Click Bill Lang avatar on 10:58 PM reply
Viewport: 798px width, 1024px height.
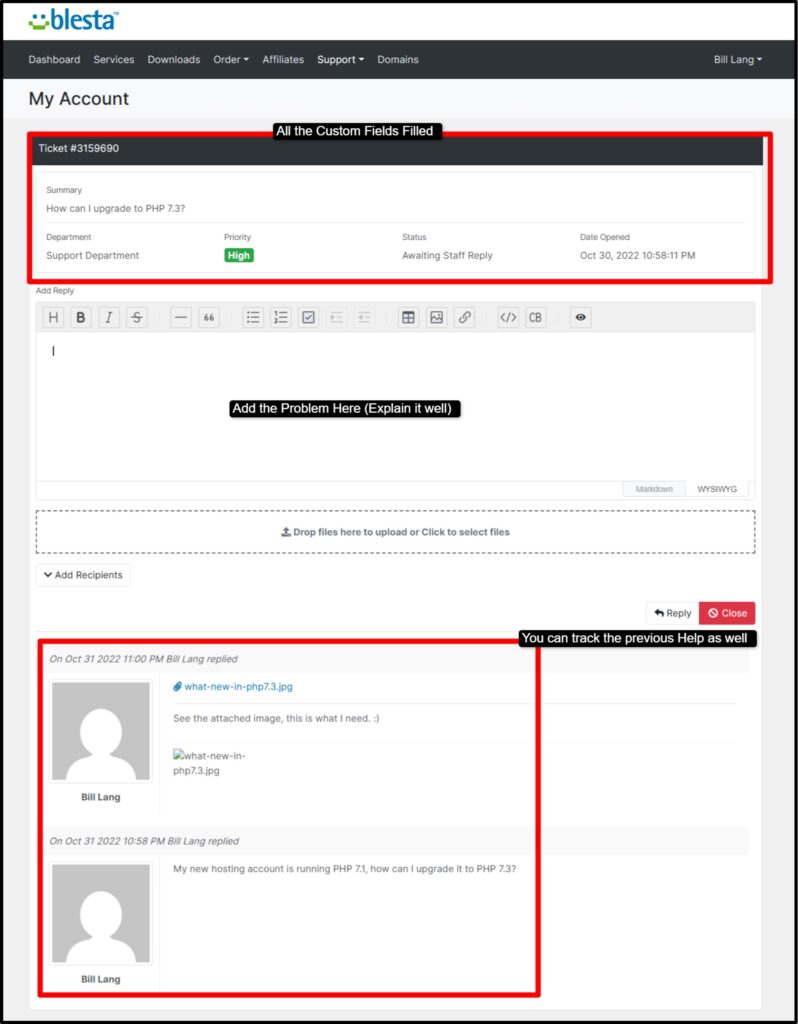click(x=101, y=913)
